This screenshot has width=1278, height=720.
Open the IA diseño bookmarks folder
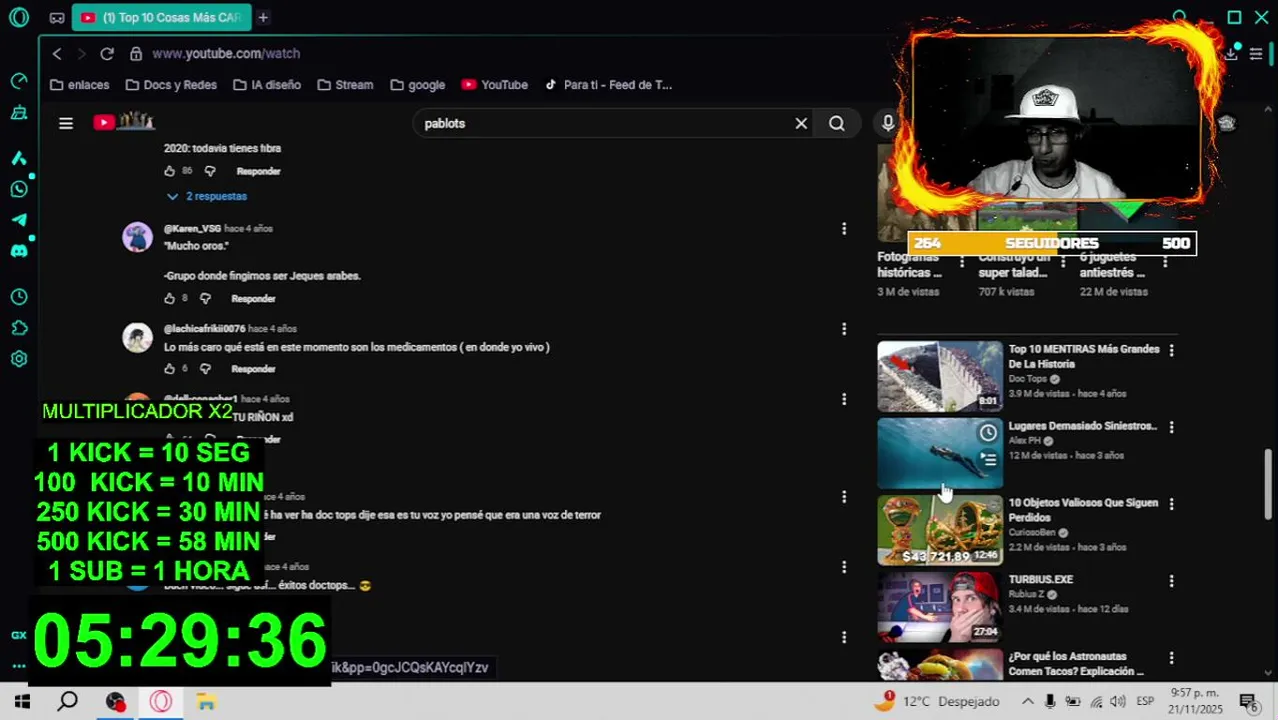[267, 85]
